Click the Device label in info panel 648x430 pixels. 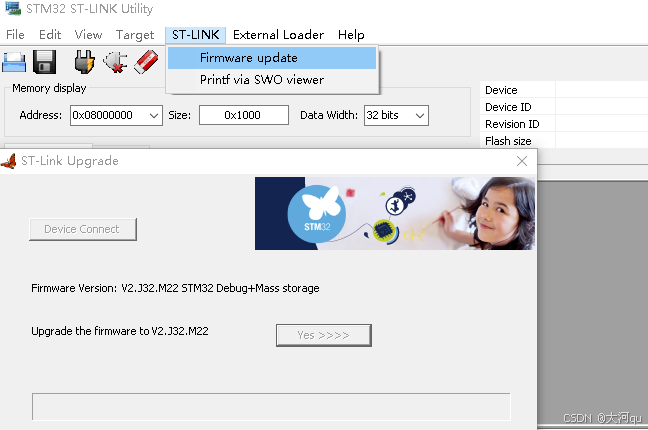click(x=501, y=90)
